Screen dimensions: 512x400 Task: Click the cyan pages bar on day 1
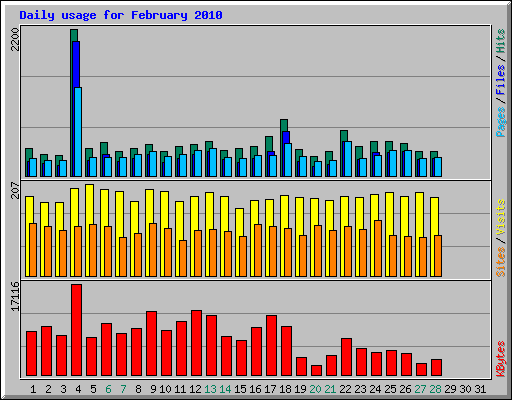point(33,167)
